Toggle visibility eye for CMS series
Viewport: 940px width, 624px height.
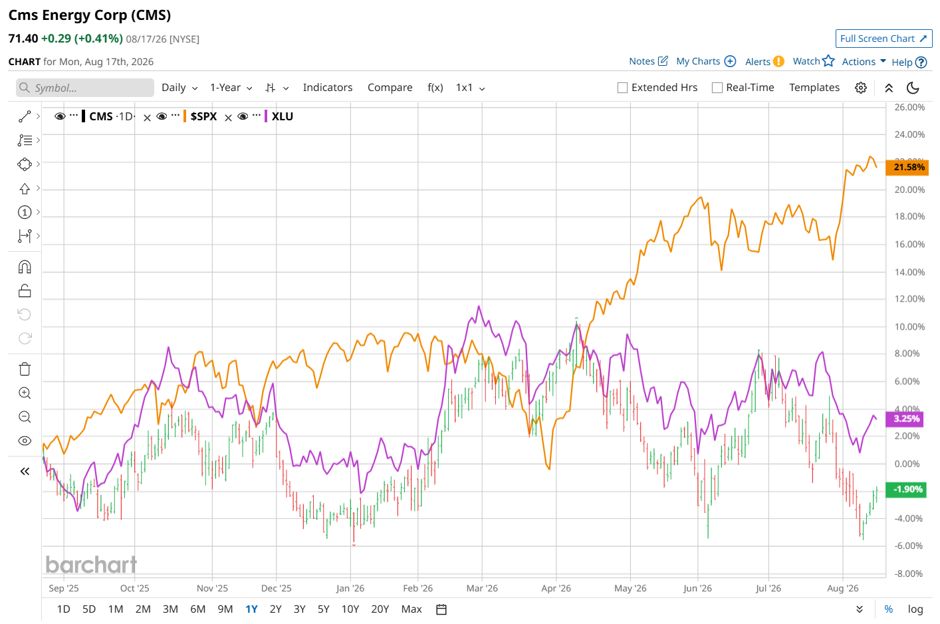59,116
